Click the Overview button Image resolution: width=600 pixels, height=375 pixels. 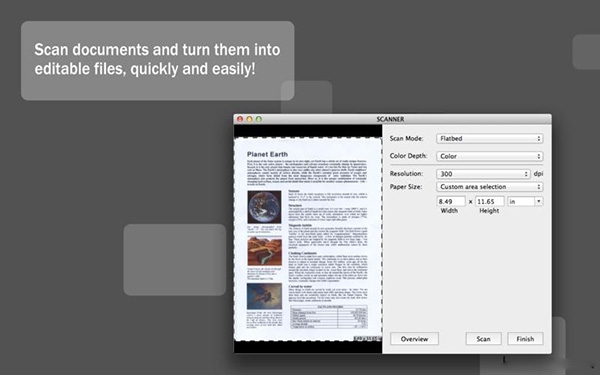(414, 339)
